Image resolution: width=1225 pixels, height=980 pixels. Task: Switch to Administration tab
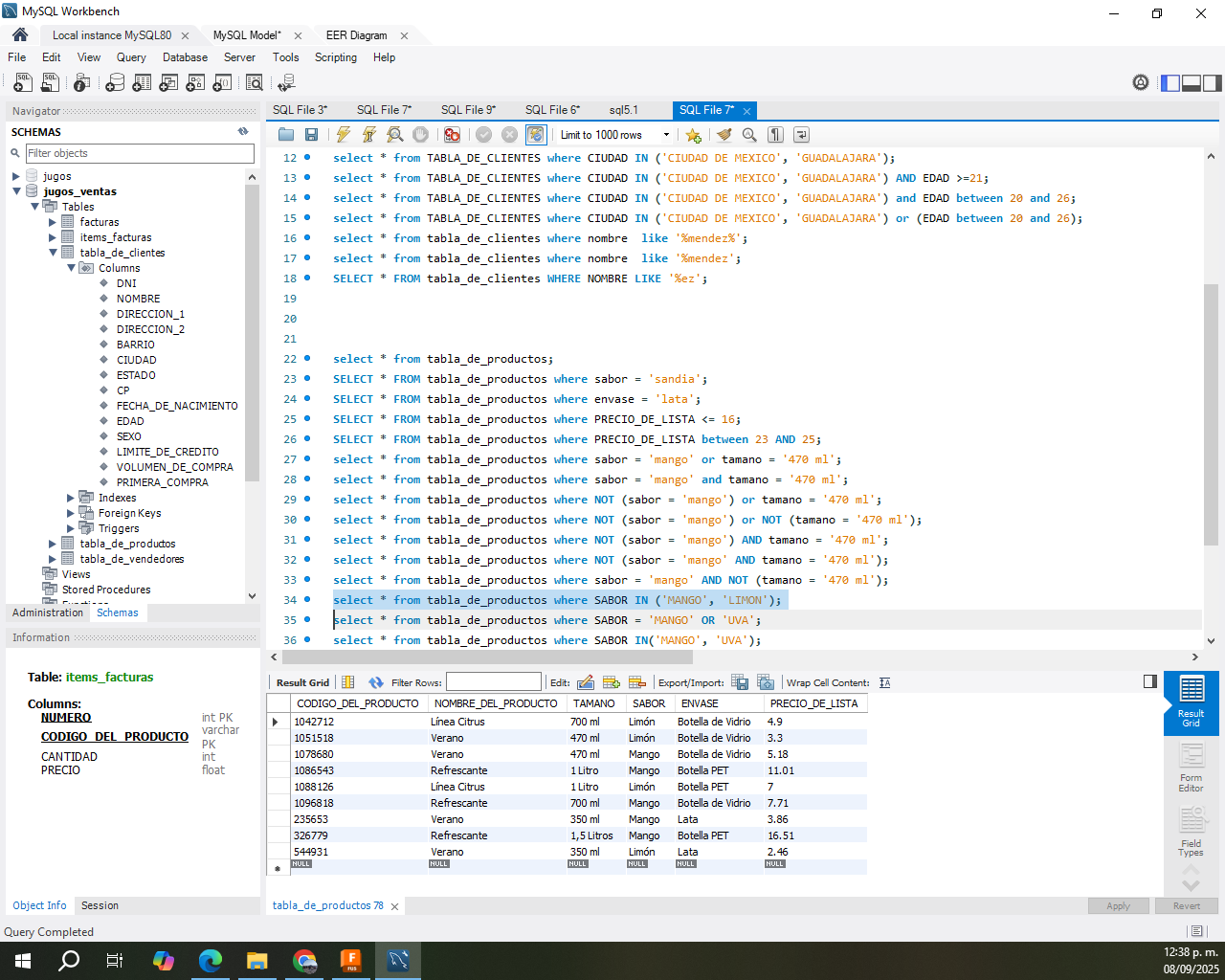[48, 612]
